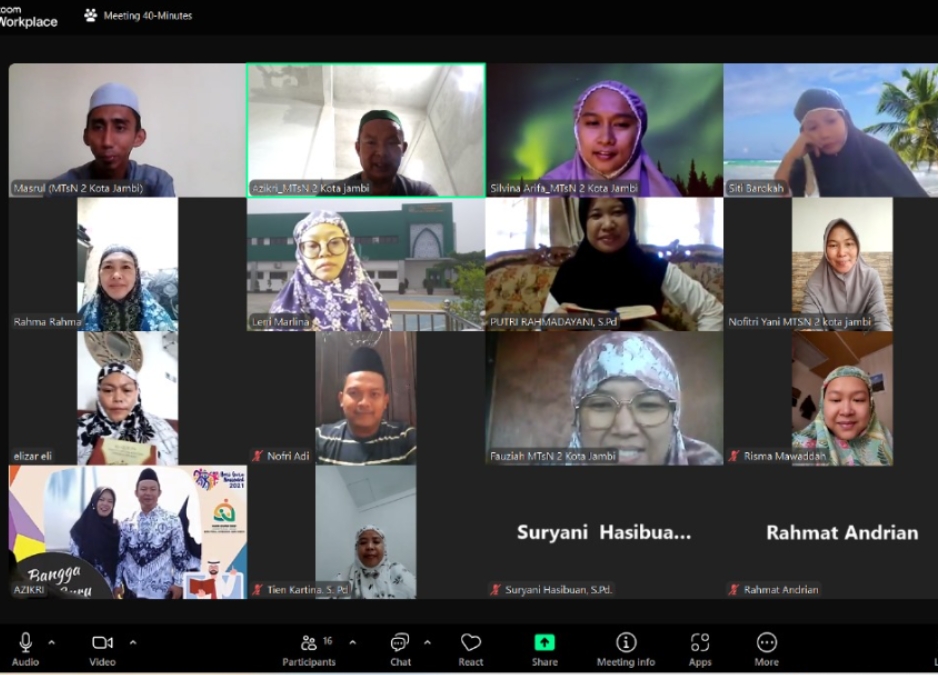Select the Meeting 40-Minutes tab
938x675 pixels.
(x=148, y=15)
